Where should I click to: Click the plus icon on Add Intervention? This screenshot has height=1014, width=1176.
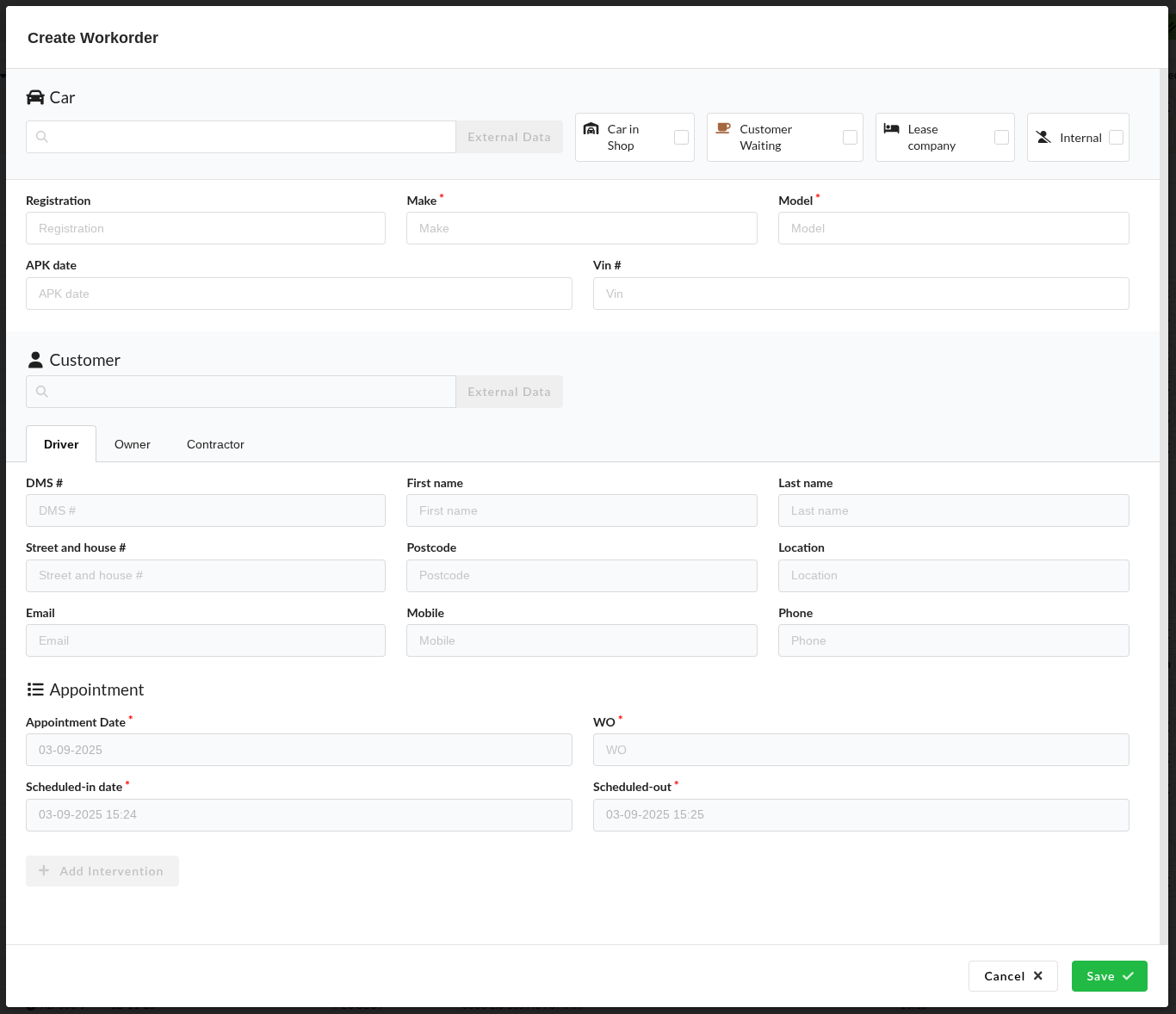pyautogui.click(x=44, y=870)
